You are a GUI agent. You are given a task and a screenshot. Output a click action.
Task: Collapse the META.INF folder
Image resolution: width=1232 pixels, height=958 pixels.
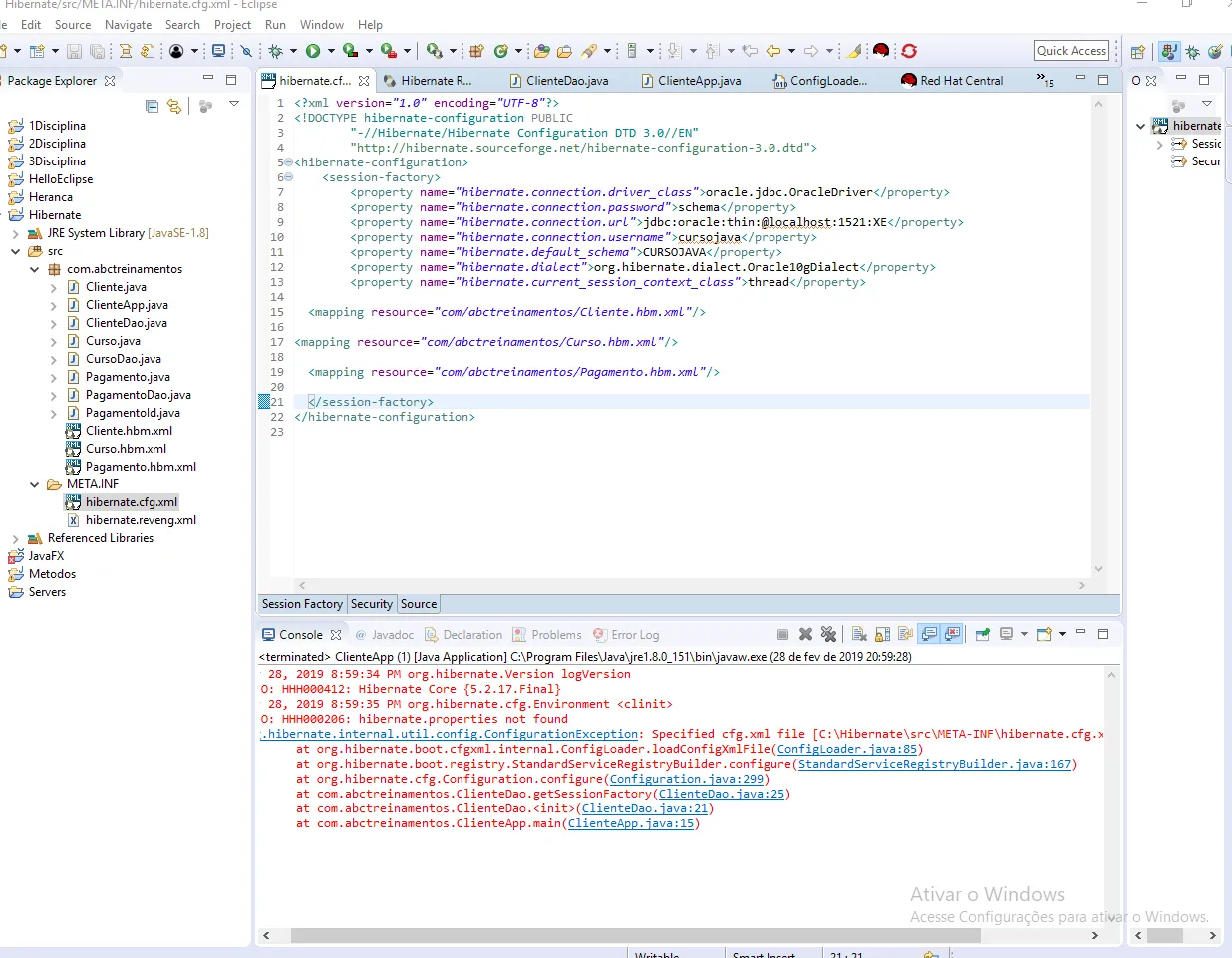click(x=35, y=484)
